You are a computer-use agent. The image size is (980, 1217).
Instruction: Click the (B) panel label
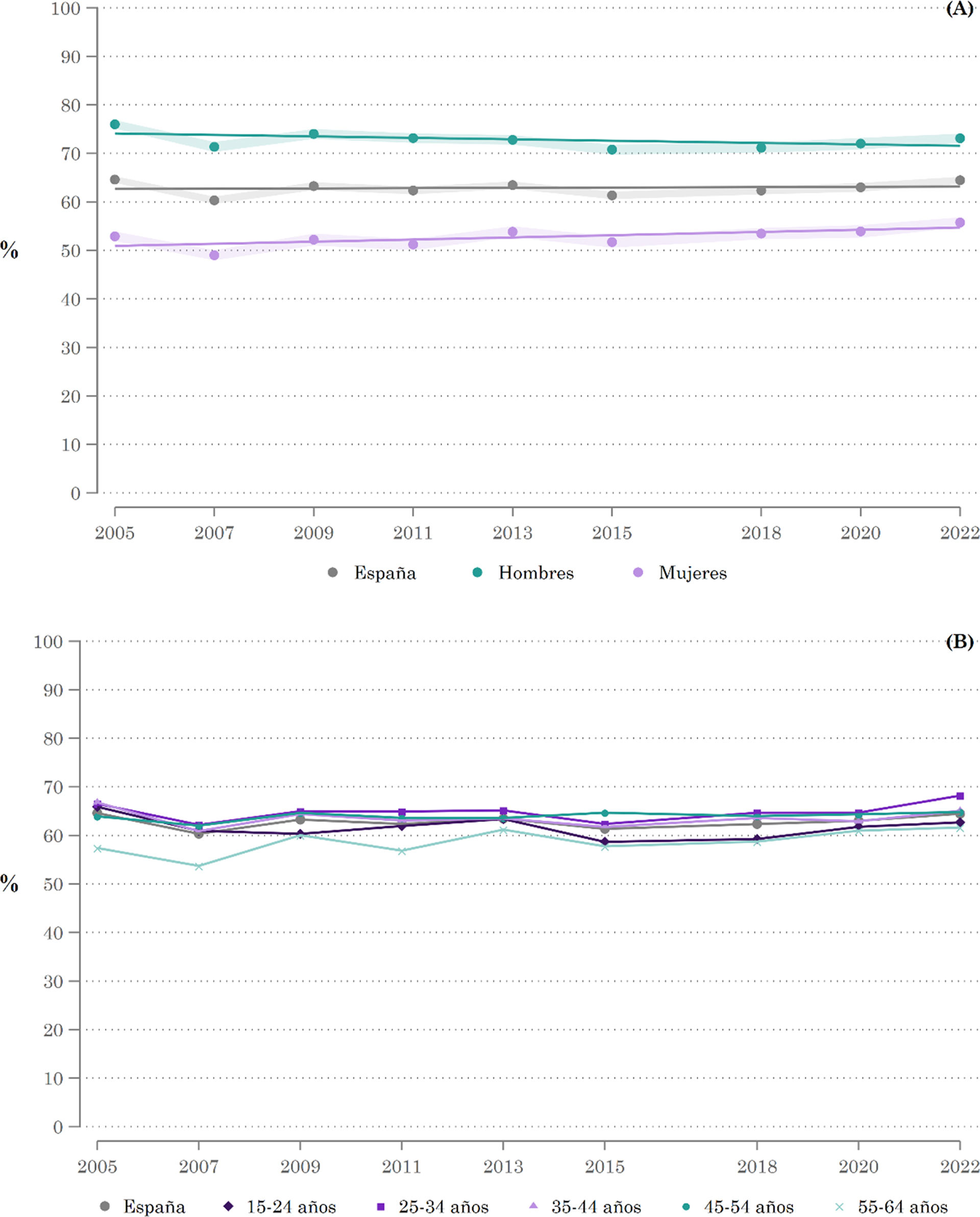click(x=959, y=642)
